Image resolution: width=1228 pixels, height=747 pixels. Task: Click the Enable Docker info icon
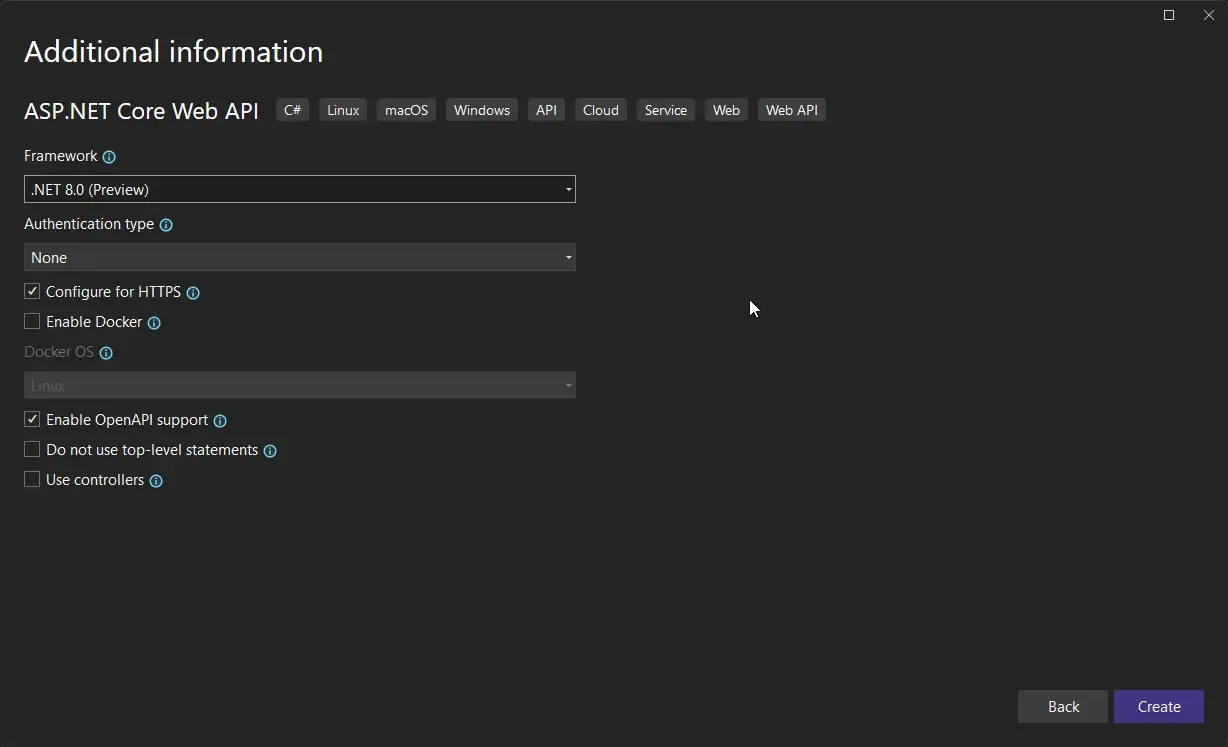[154, 322]
